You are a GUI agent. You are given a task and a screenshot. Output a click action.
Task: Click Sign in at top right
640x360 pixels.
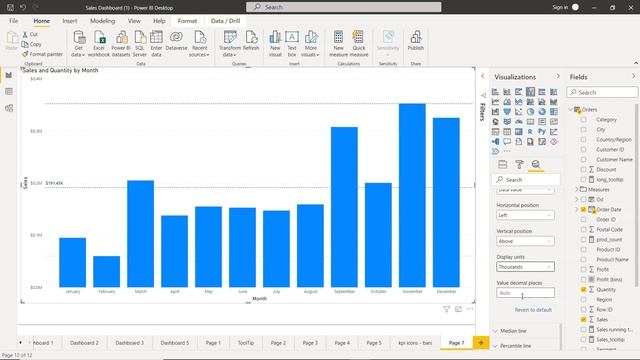click(560, 7)
